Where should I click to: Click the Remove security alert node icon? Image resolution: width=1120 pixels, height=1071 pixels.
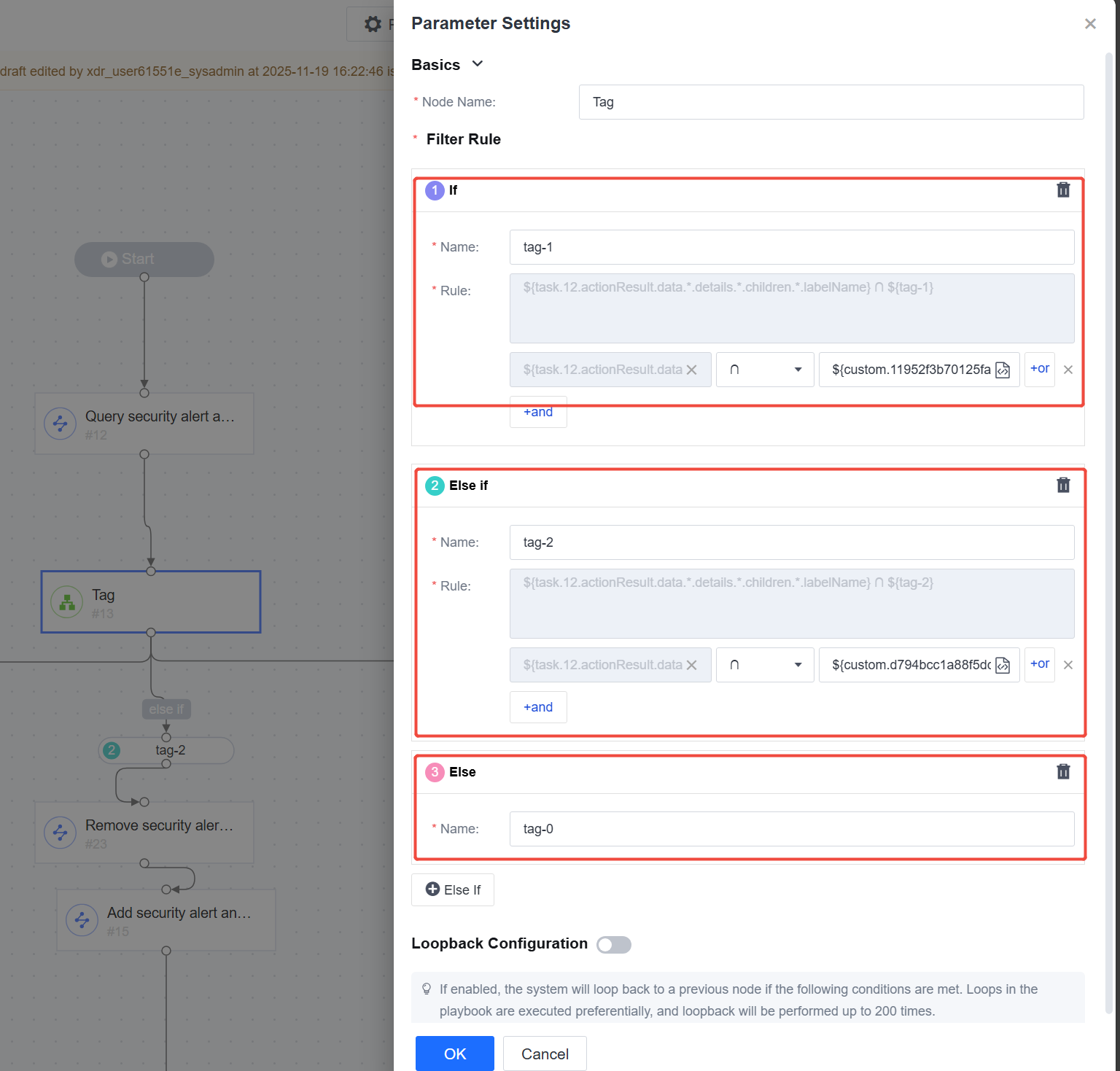click(61, 833)
